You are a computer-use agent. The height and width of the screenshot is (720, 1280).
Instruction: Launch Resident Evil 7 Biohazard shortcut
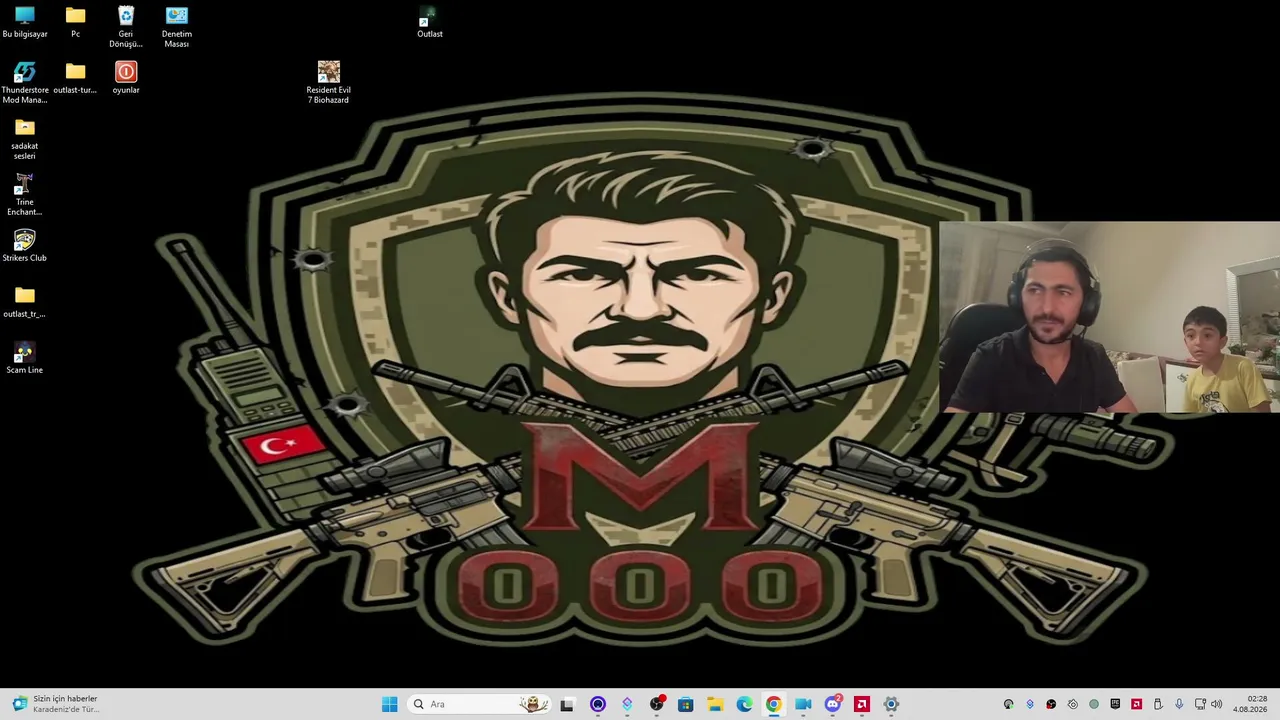[329, 83]
